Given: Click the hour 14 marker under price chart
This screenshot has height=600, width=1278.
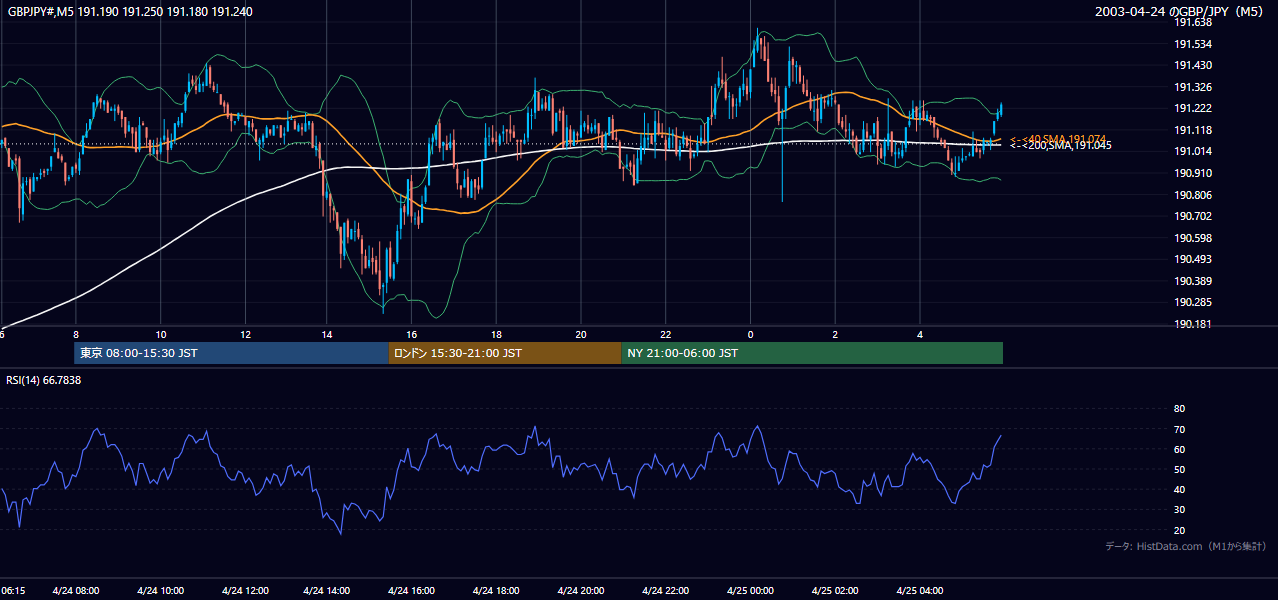Looking at the screenshot, I should (x=327, y=333).
